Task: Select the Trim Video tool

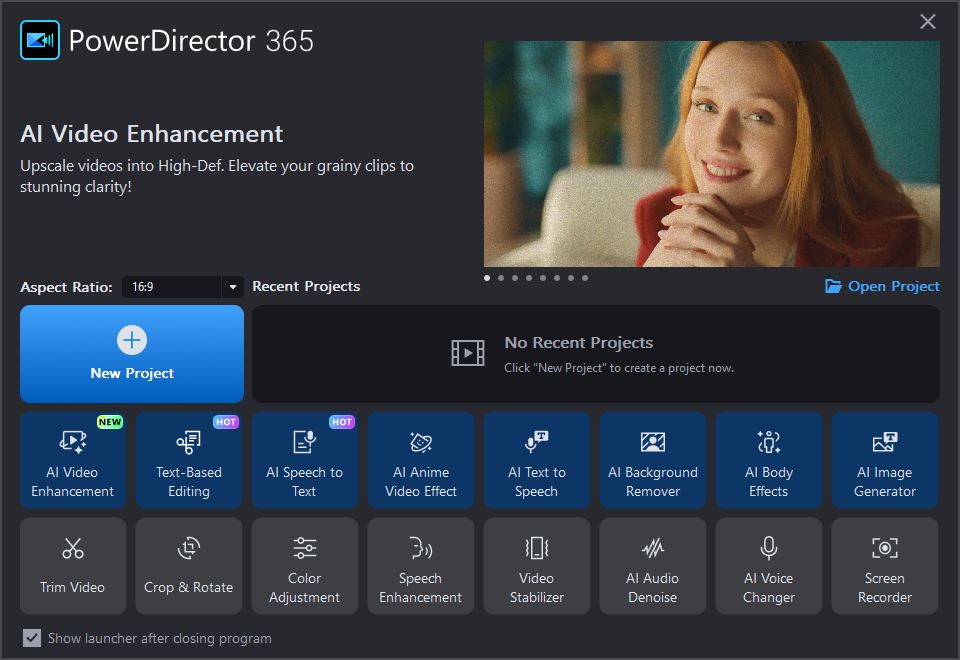Action: (73, 566)
